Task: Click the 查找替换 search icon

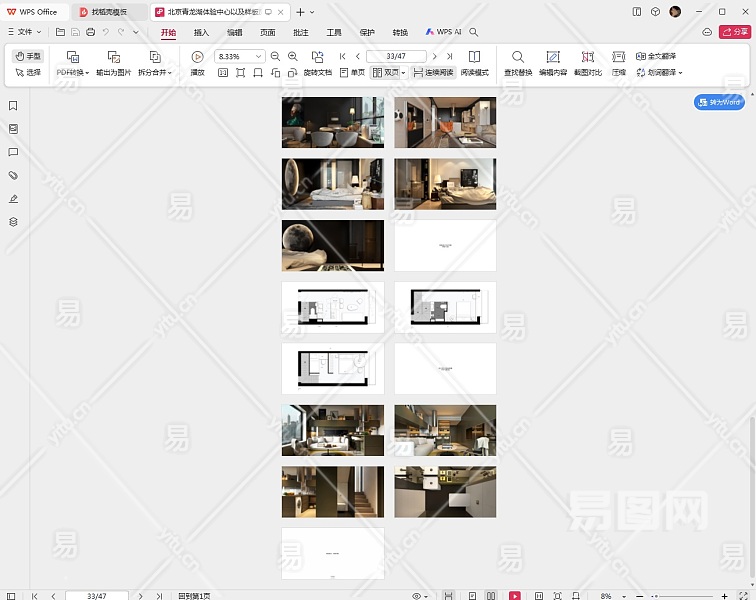Action: [x=518, y=57]
